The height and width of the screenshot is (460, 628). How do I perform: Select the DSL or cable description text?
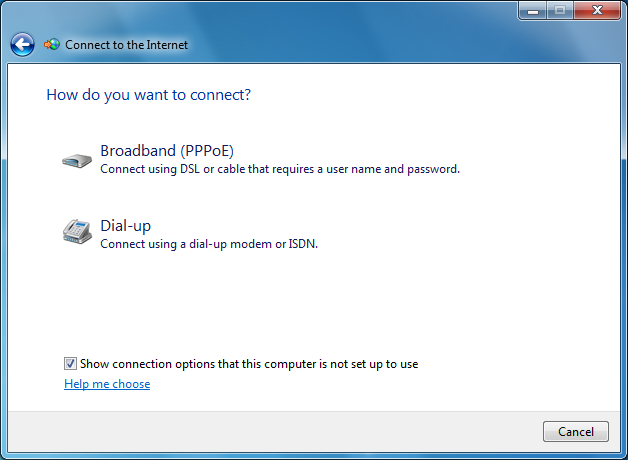pyautogui.click(x=280, y=169)
